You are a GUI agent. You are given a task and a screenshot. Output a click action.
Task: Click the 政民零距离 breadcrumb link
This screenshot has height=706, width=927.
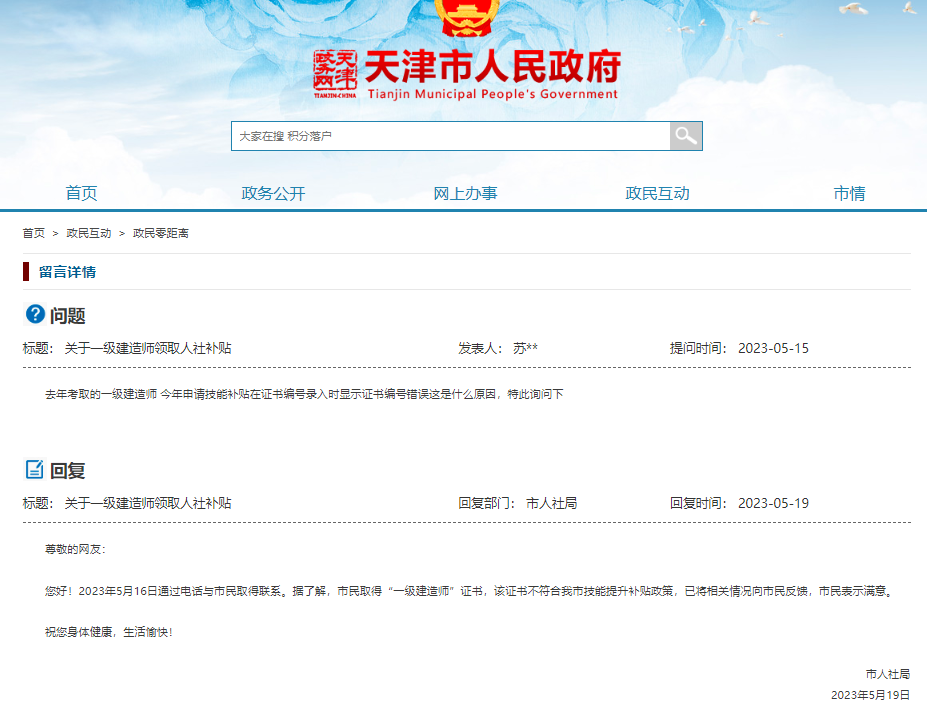coord(161,233)
